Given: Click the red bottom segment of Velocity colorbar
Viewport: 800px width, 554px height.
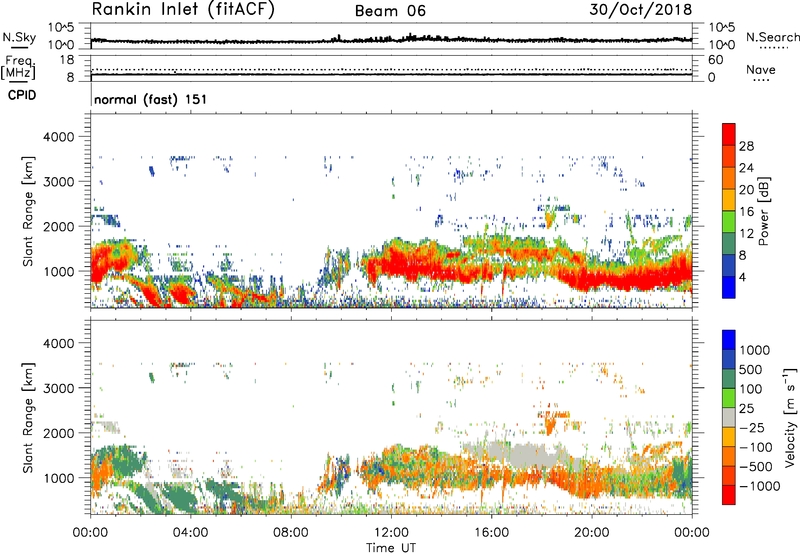Looking at the screenshot, I should [729, 495].
